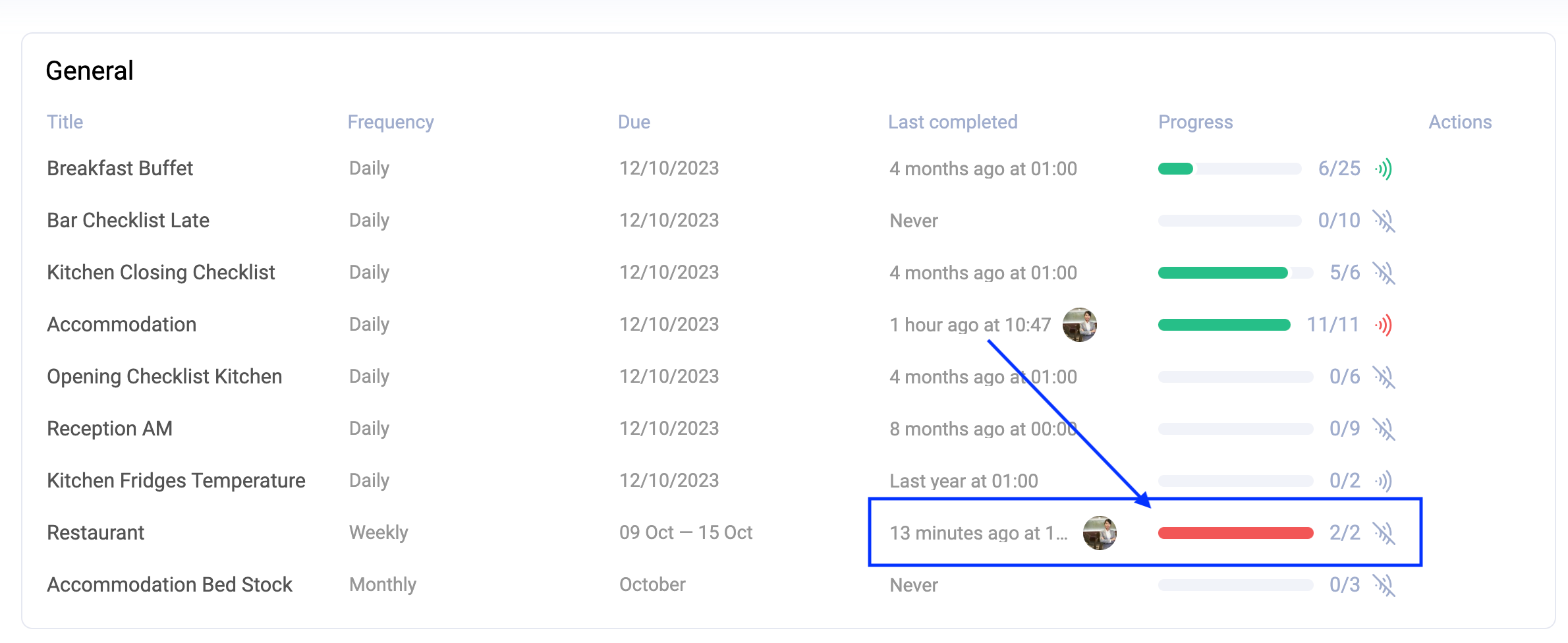Open the Restaurant weekly checklist
The width and height of the screenshot is (1568, 643).
(x=96, y=532)
